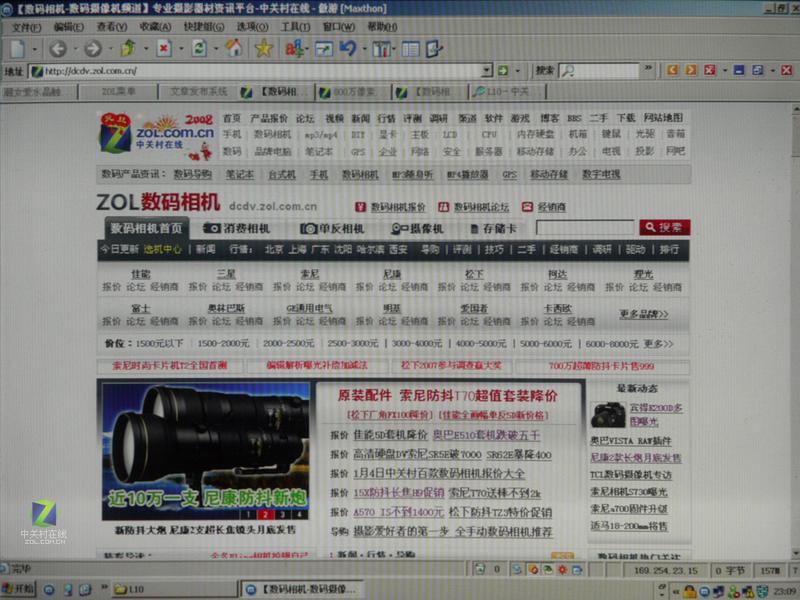Open headline 原装配件 索尼防抖T70超值套装降价
The height and width of the screenshot is (600, 800).
tap(447, 396)
